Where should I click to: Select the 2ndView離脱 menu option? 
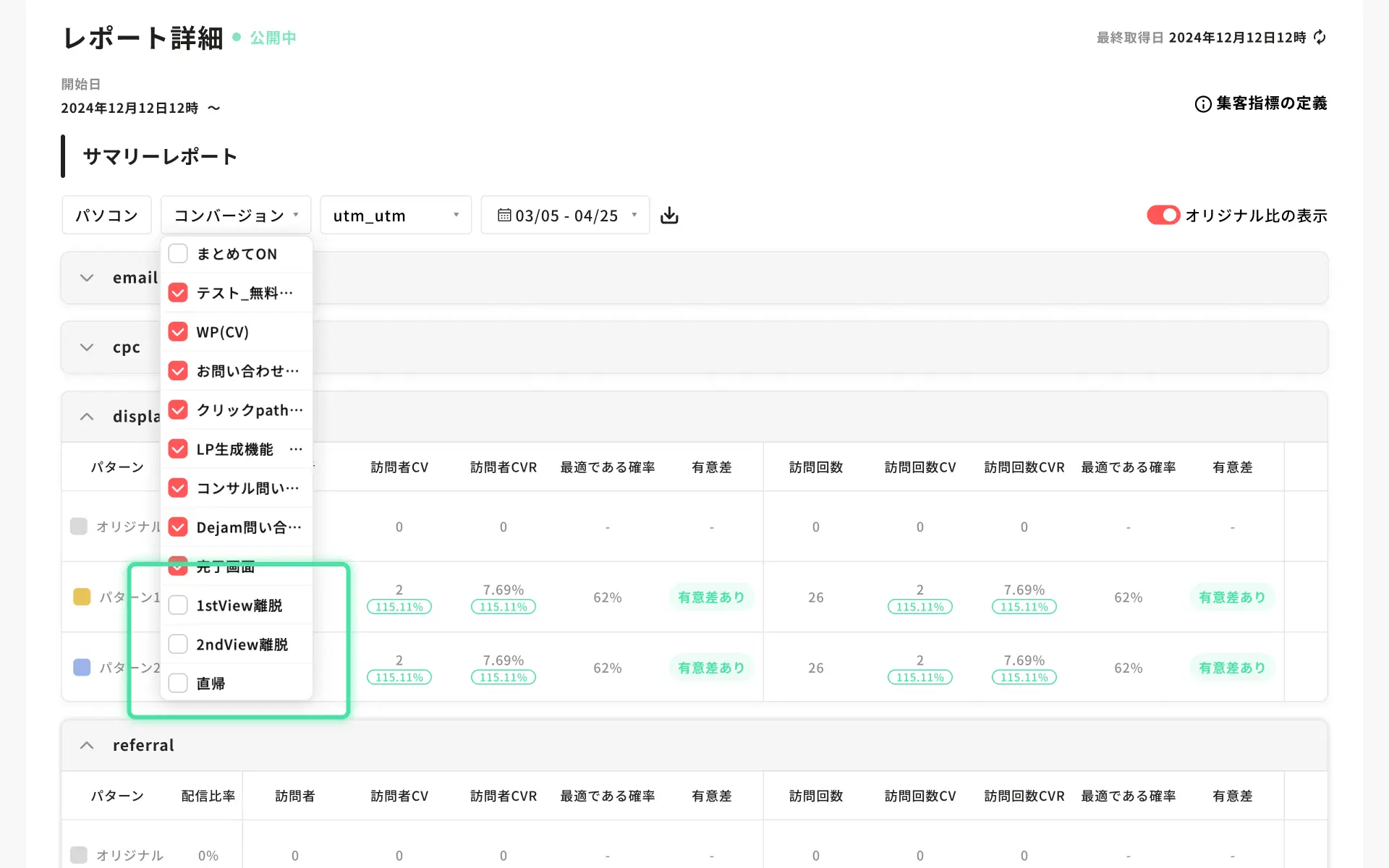pyautogui.click(x=242, y=644)
